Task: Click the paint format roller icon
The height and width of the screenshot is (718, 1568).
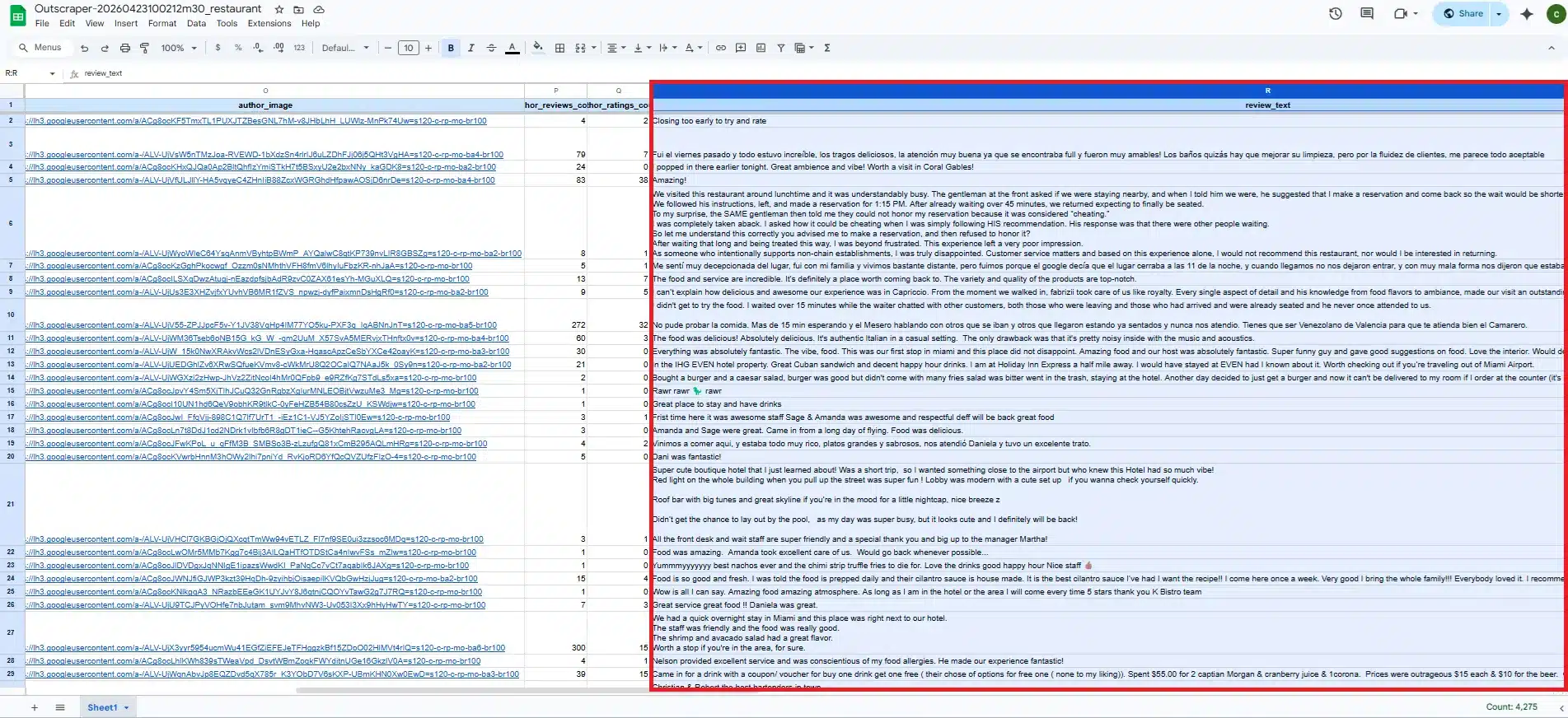Action: [145, 48]
